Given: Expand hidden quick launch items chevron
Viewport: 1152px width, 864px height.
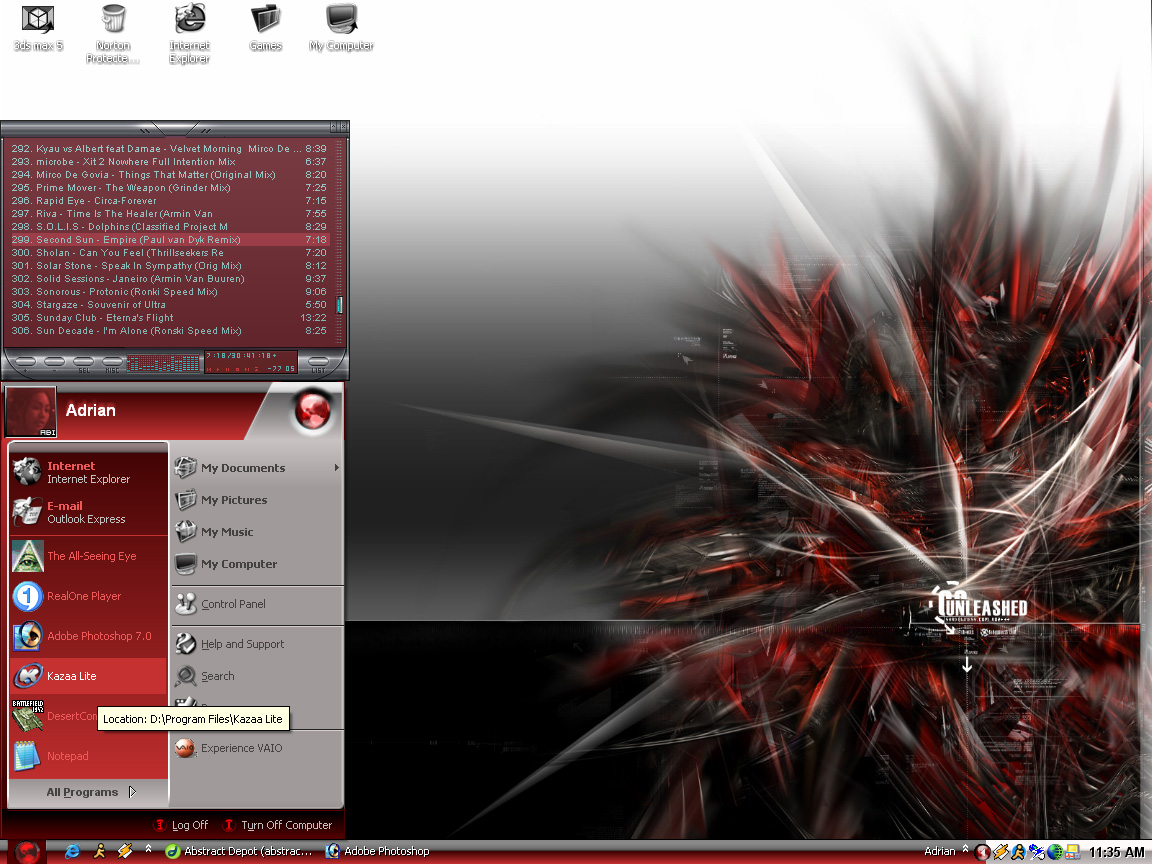Looking at the screenshot, I should pos(148,850).
